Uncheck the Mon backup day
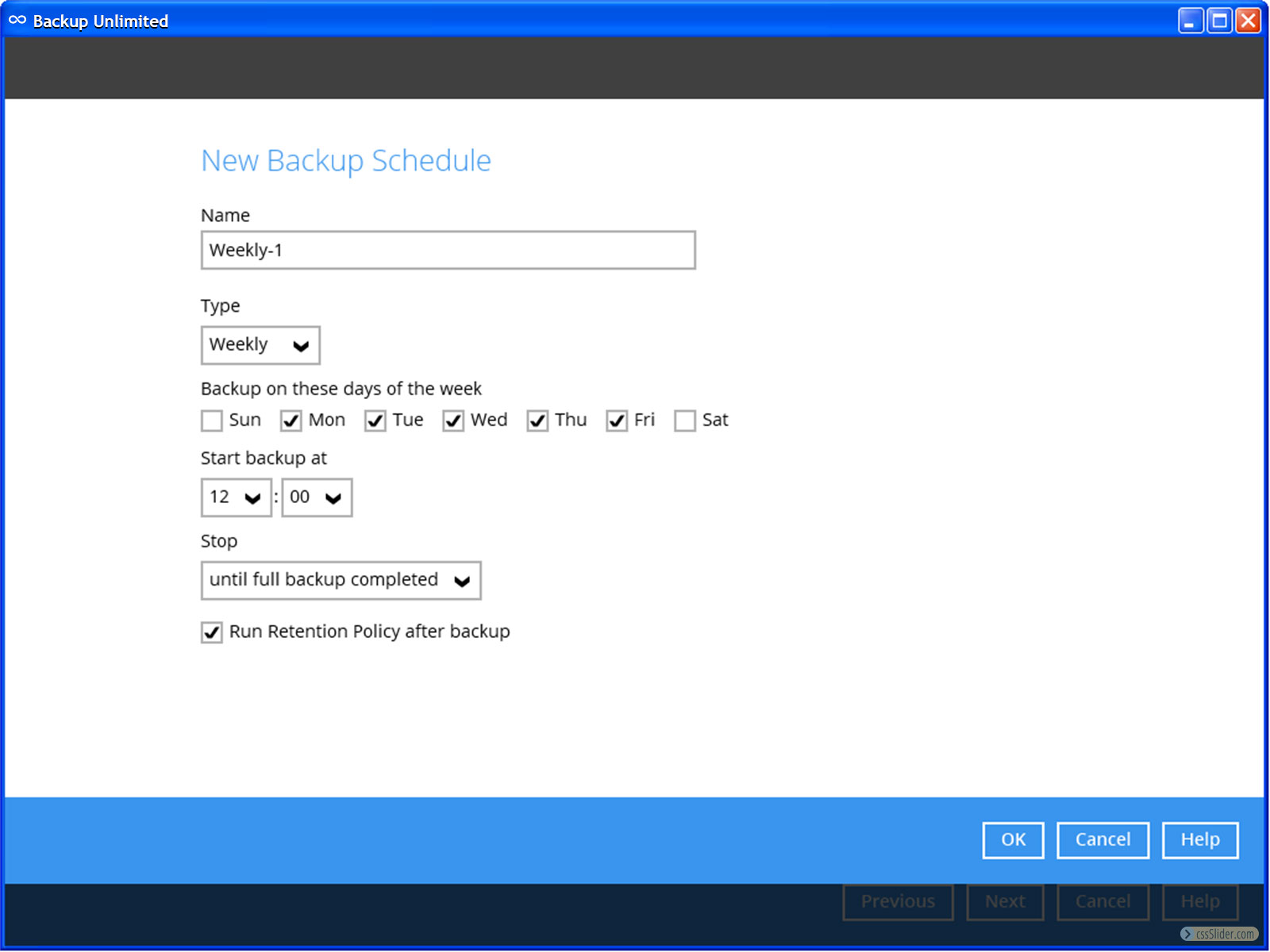The width and height of the screenshot is (1270, 952). coord(291,420)
